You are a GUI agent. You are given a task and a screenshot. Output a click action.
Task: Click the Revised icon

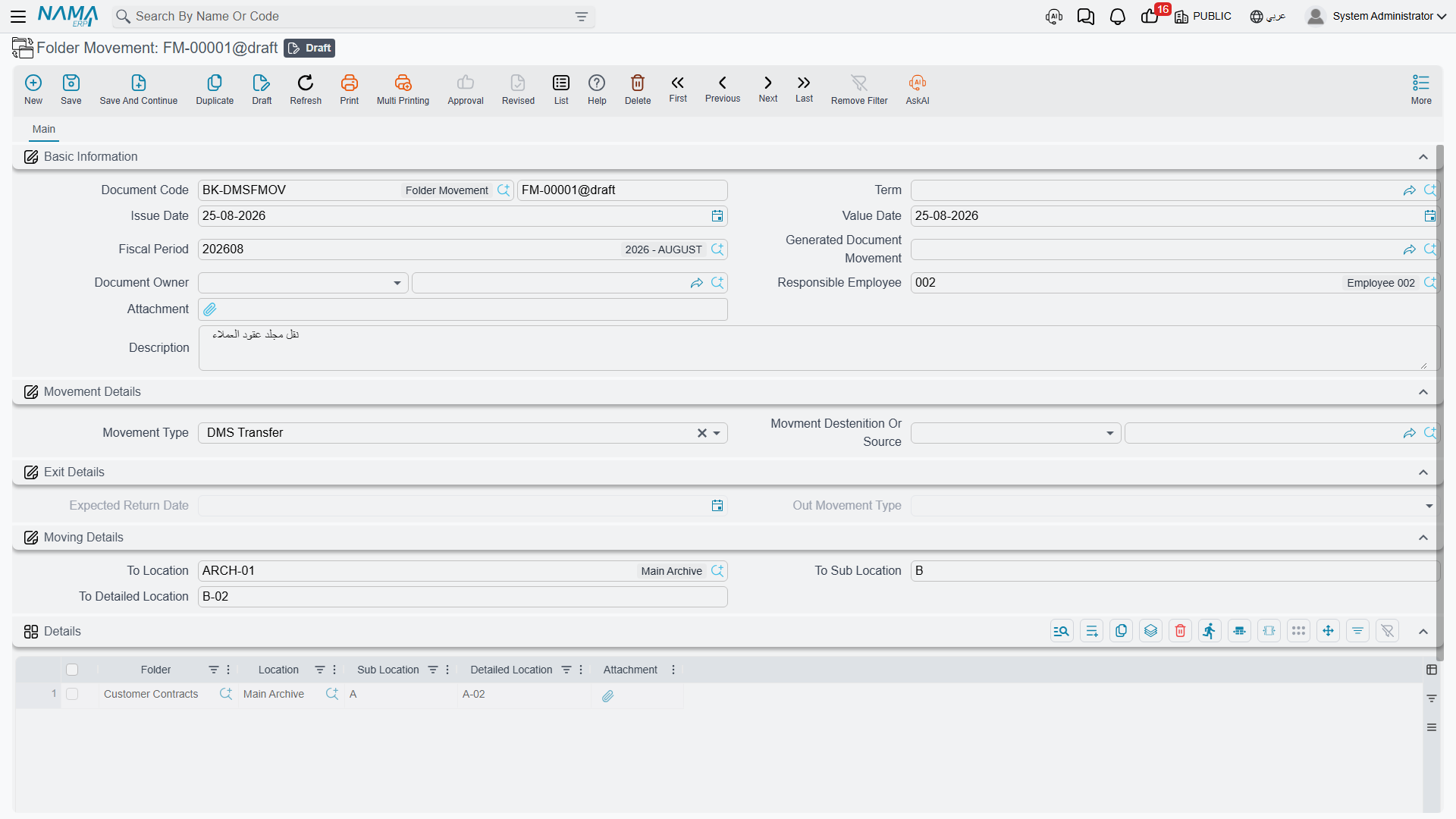pos(518,83)
